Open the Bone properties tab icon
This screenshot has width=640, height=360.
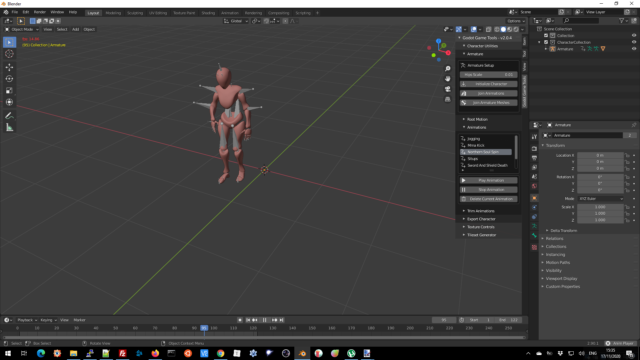(534, 236)
